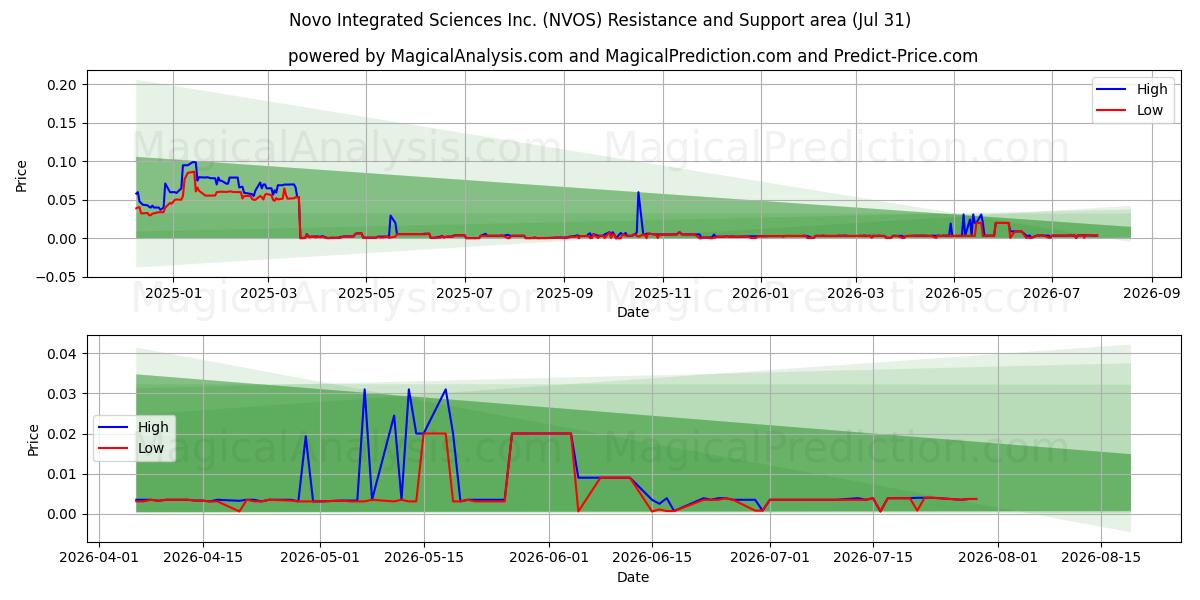
Task: Click the '2025-05' x-axis tick label
Action: click(x=365, y=294)
